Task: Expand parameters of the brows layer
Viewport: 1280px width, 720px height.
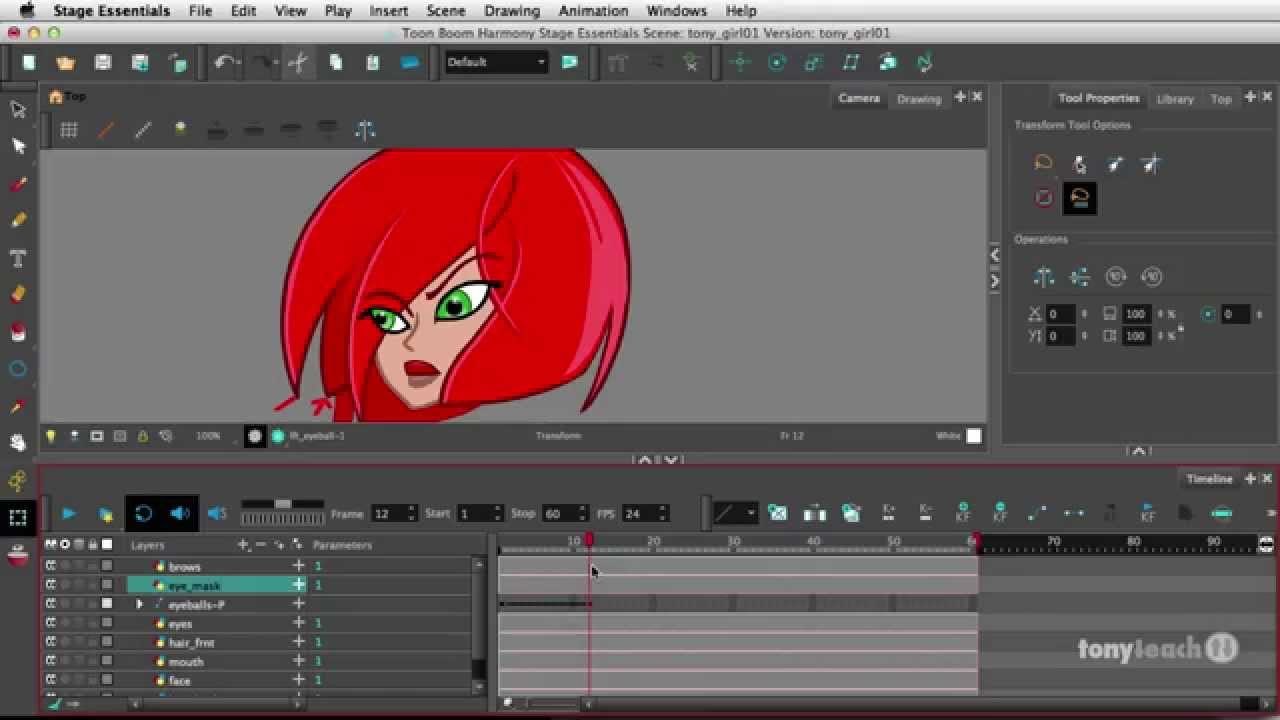Action: 298,566
